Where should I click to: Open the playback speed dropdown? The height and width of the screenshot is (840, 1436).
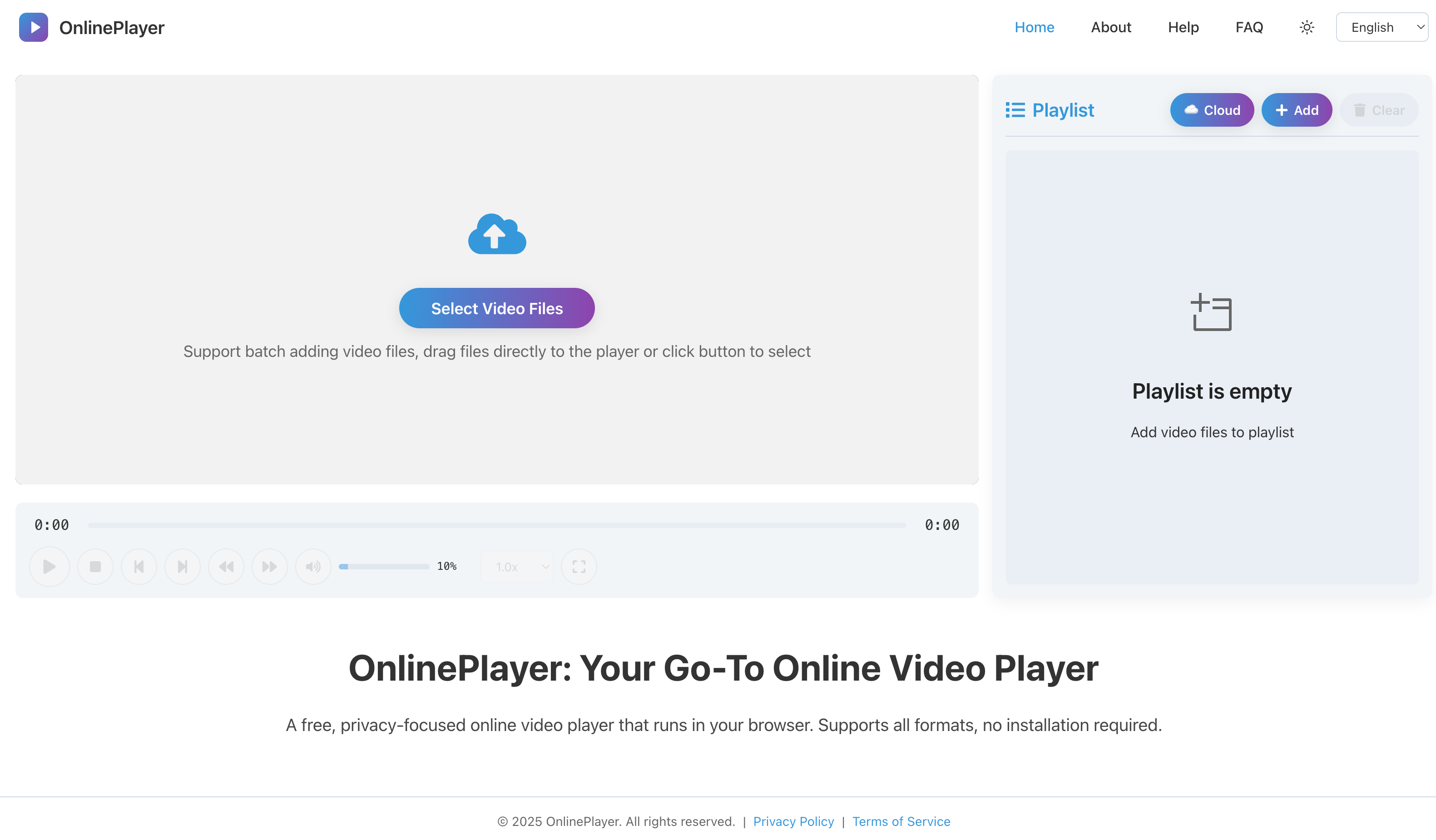tap(516, 566)
